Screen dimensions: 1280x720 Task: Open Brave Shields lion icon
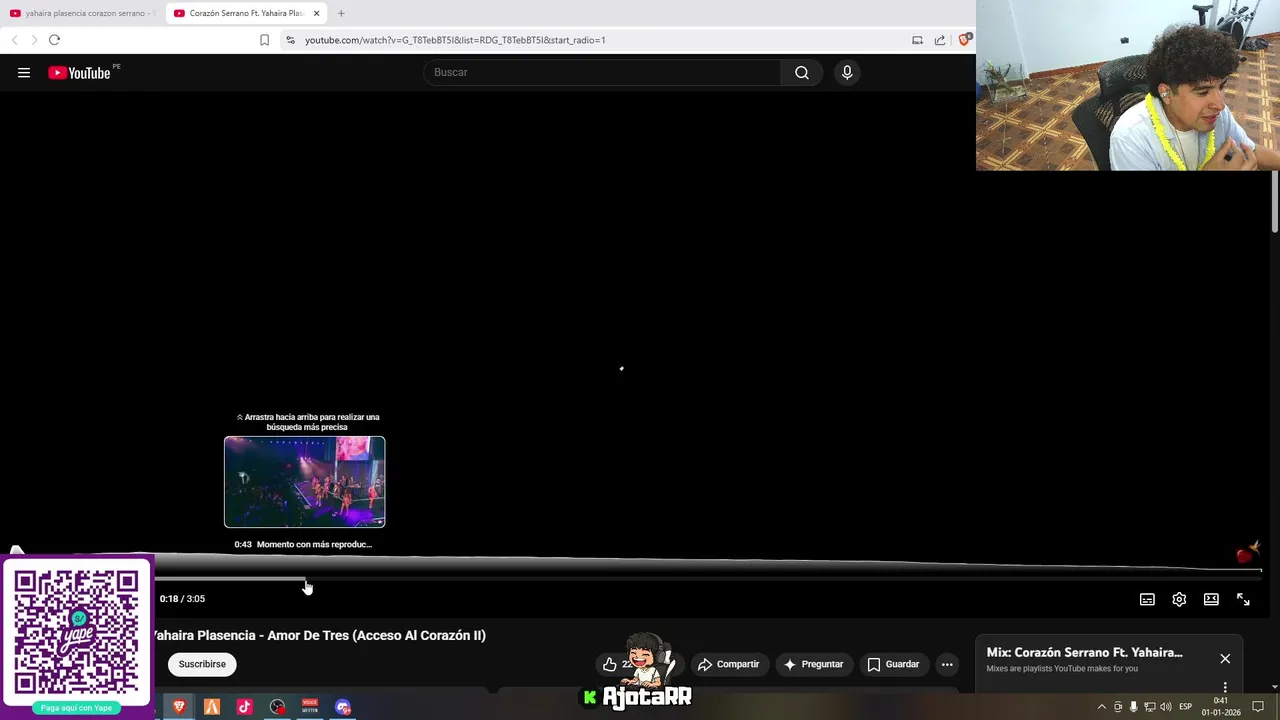(964, 40)
